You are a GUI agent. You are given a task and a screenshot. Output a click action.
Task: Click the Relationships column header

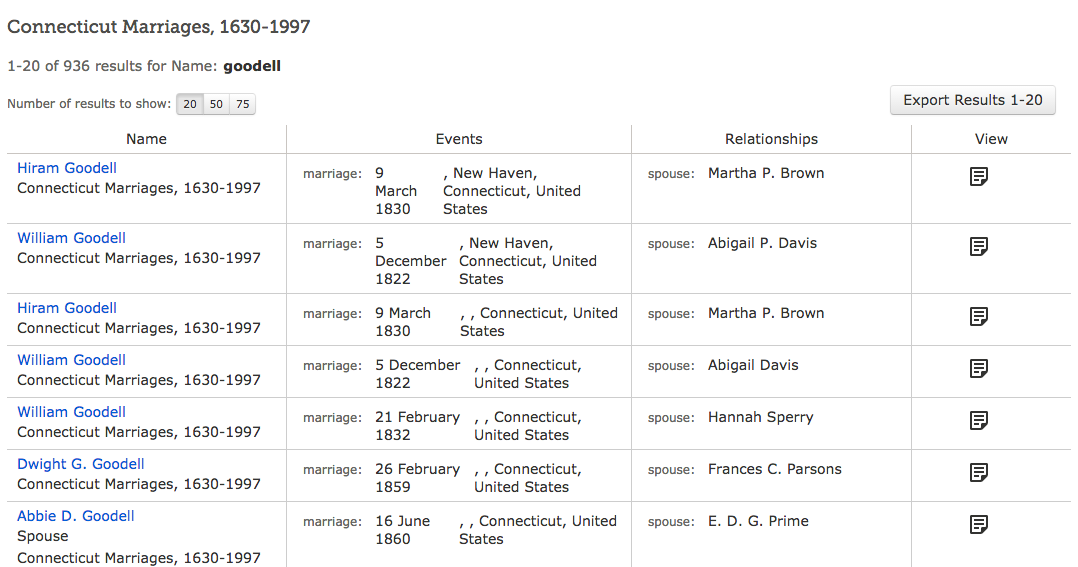[x=771, y=139]
